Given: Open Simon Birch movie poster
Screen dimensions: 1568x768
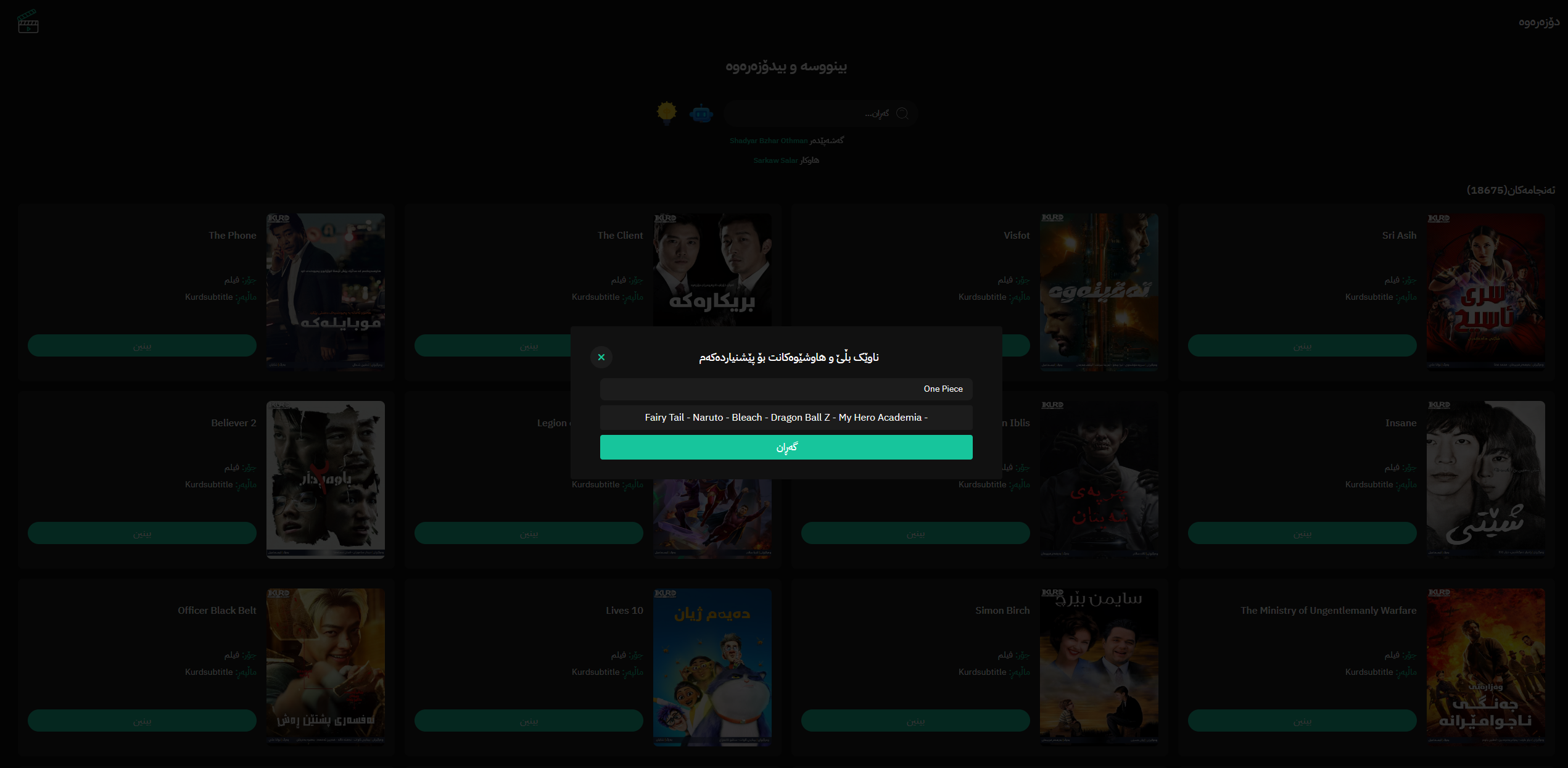Looking at the screenshot, I should [x=1099, y=667].
